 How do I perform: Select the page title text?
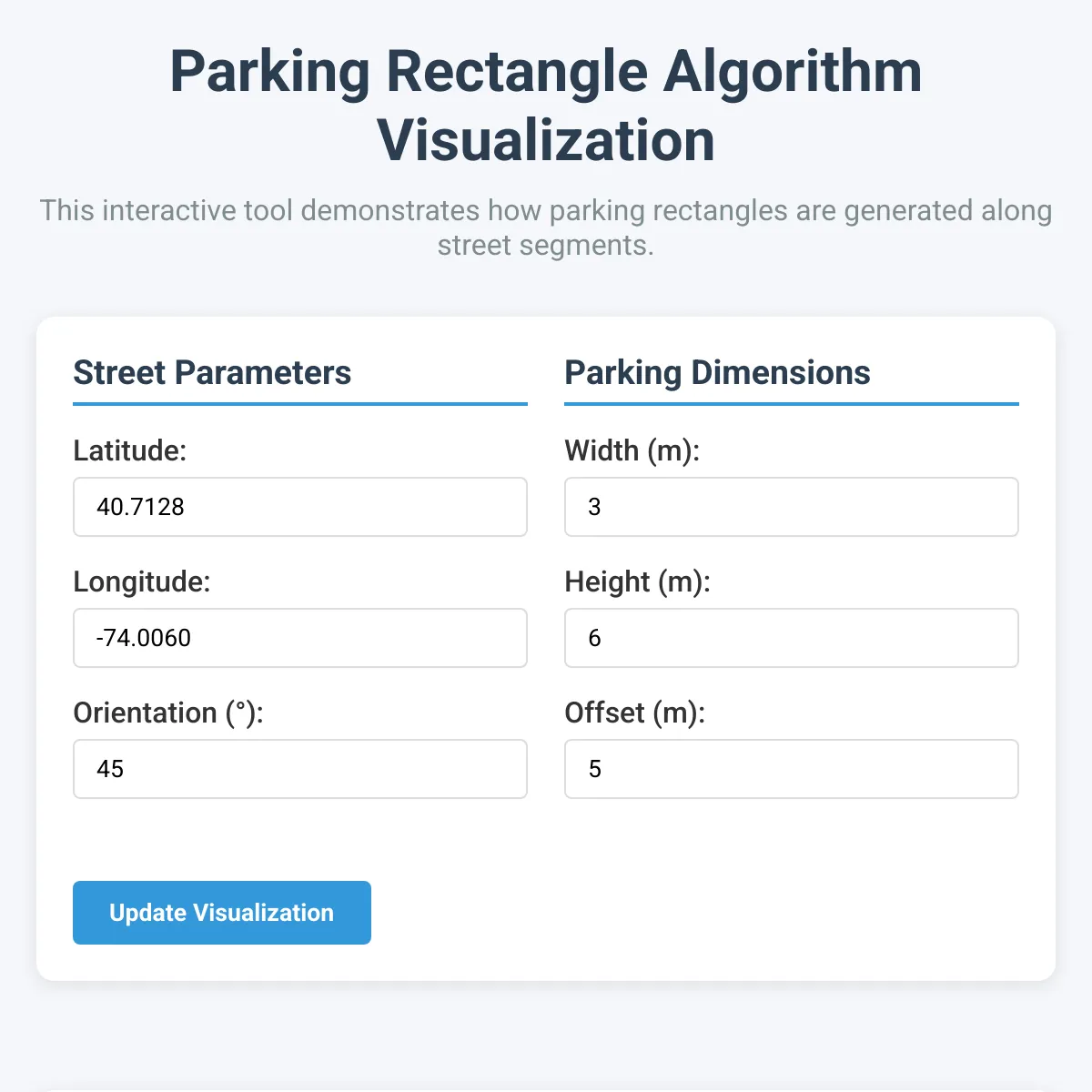(546, 105)
